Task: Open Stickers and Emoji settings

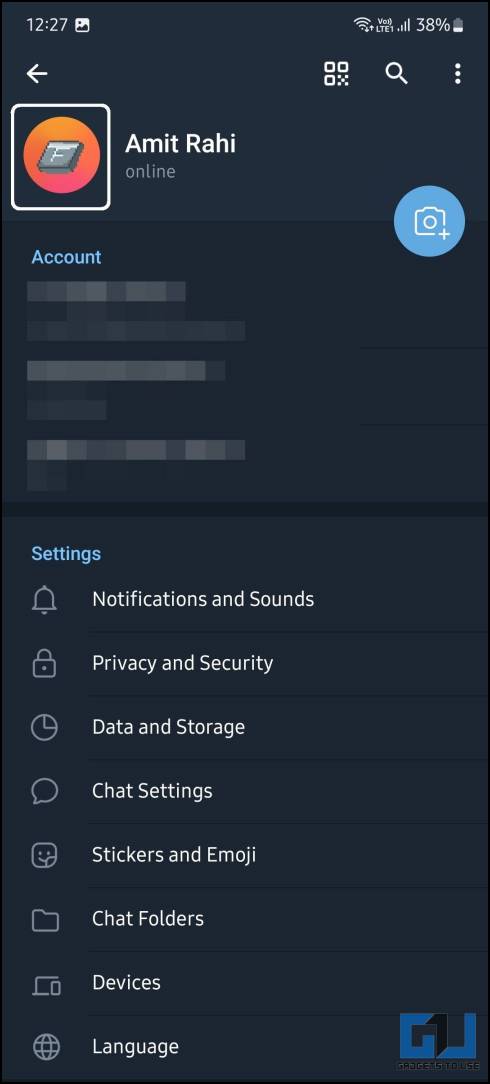Action: 245,855
